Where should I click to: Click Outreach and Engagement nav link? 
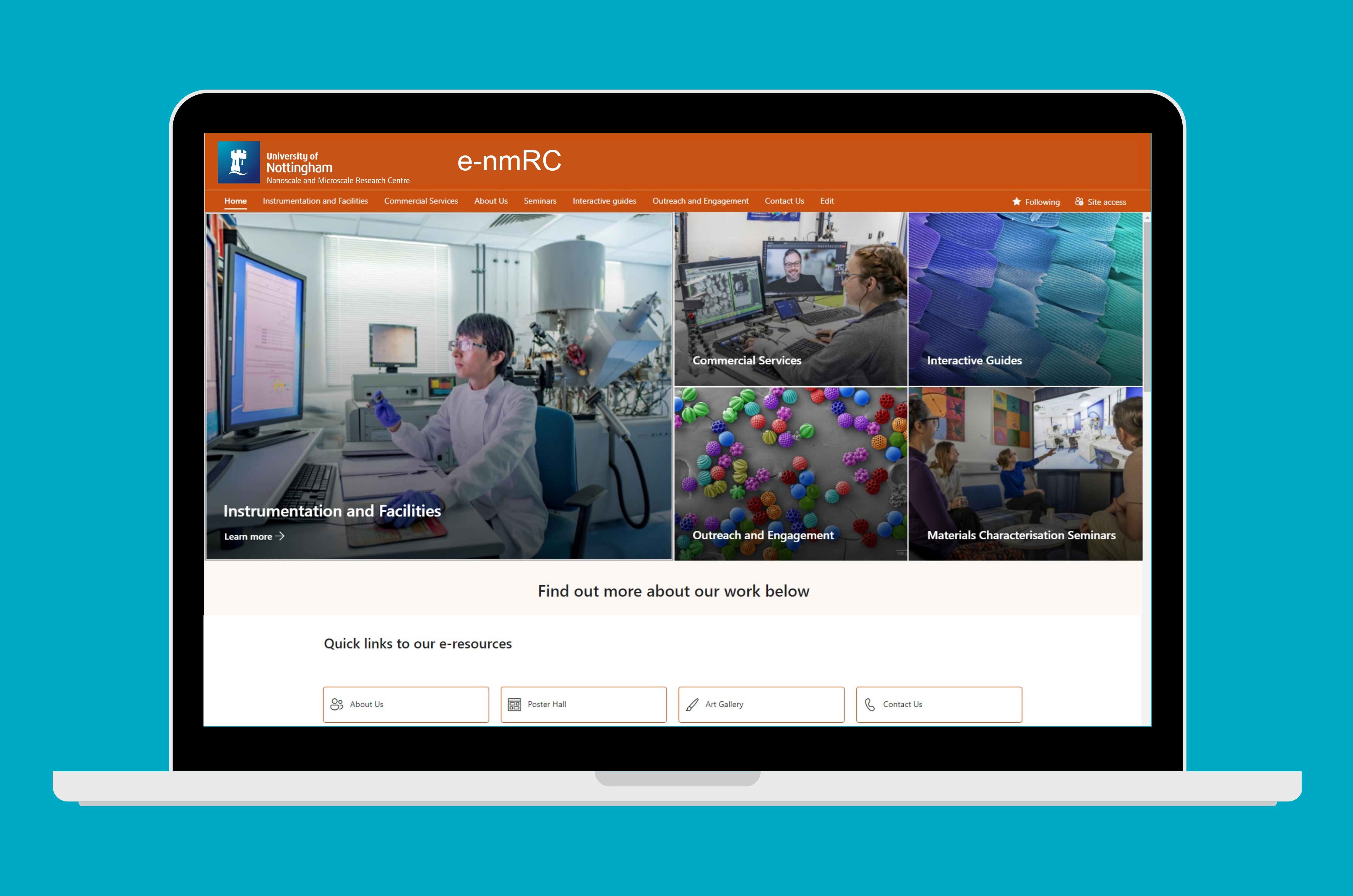coord(700,201)
